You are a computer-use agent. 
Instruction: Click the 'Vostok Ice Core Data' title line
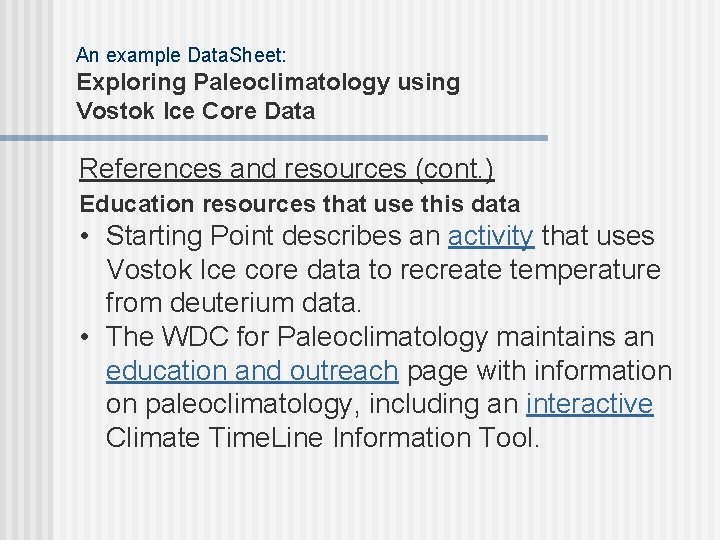pyautogui.click(x=196, y=111)
